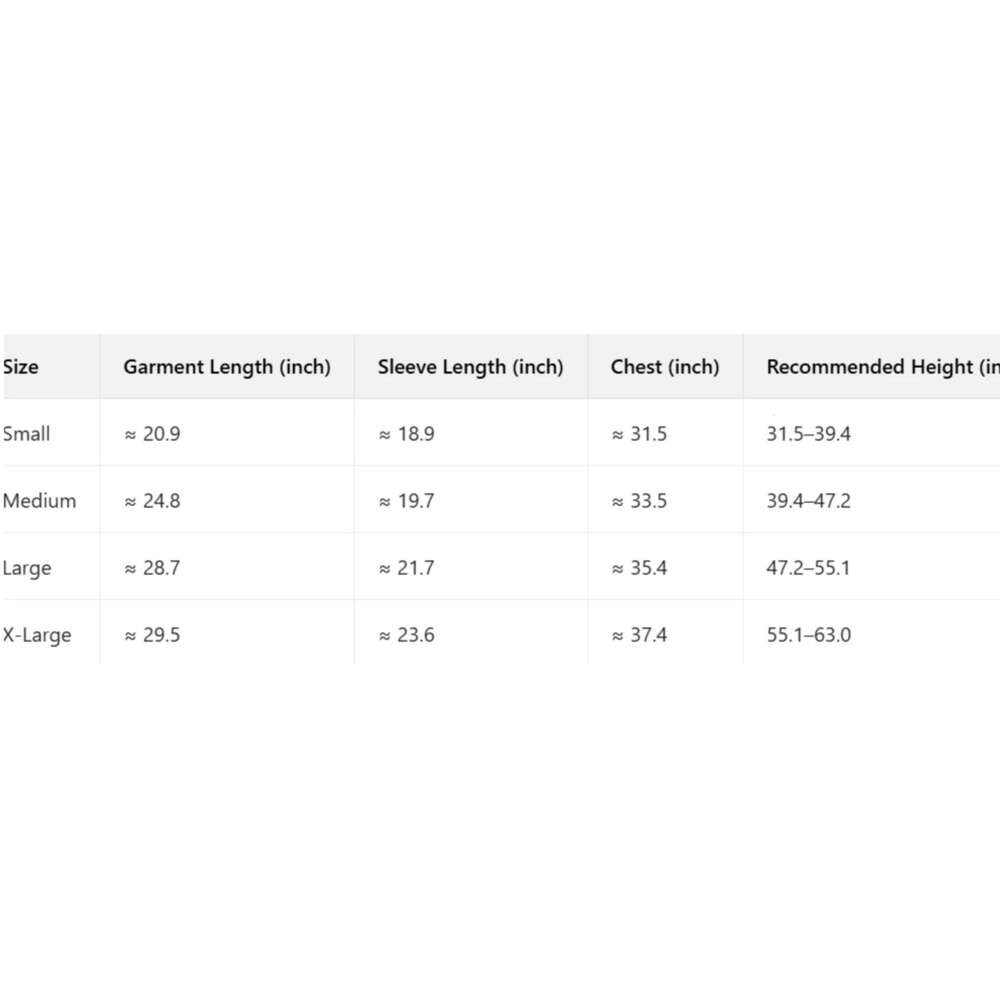Select height range 39.4–47.2

coord(809,501)
